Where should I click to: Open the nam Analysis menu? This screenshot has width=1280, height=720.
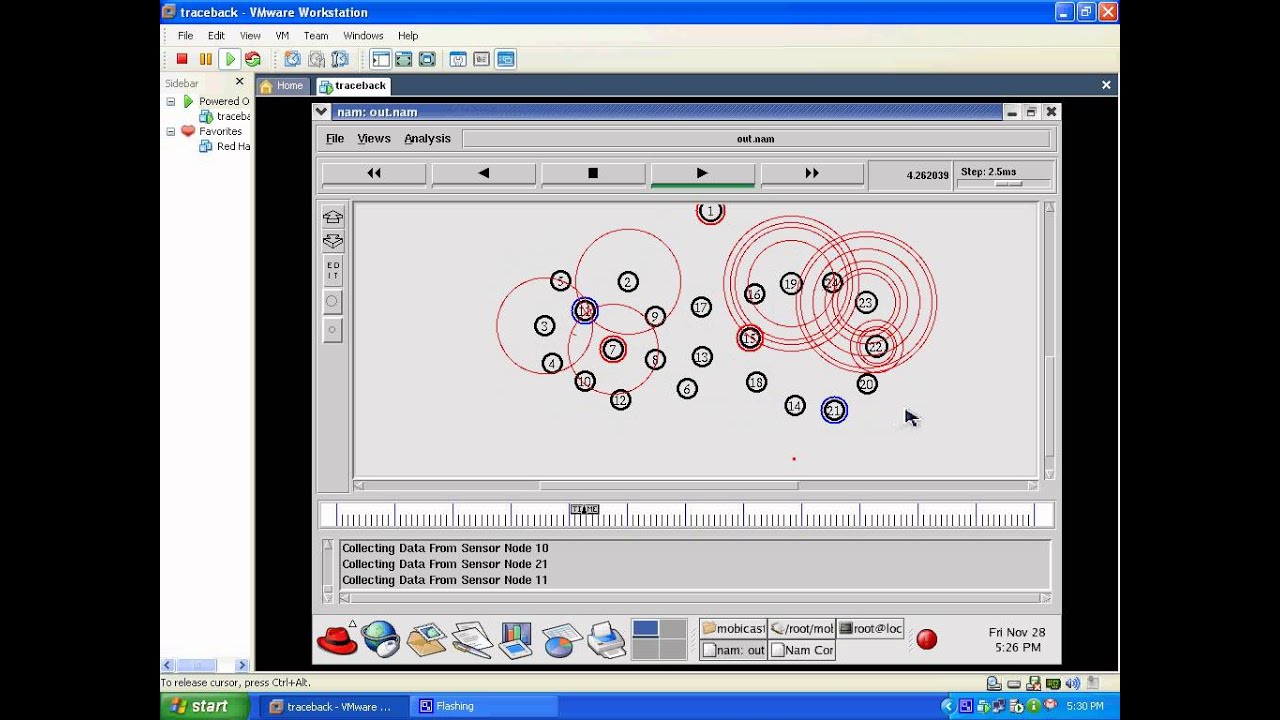[x=427, y=138]
